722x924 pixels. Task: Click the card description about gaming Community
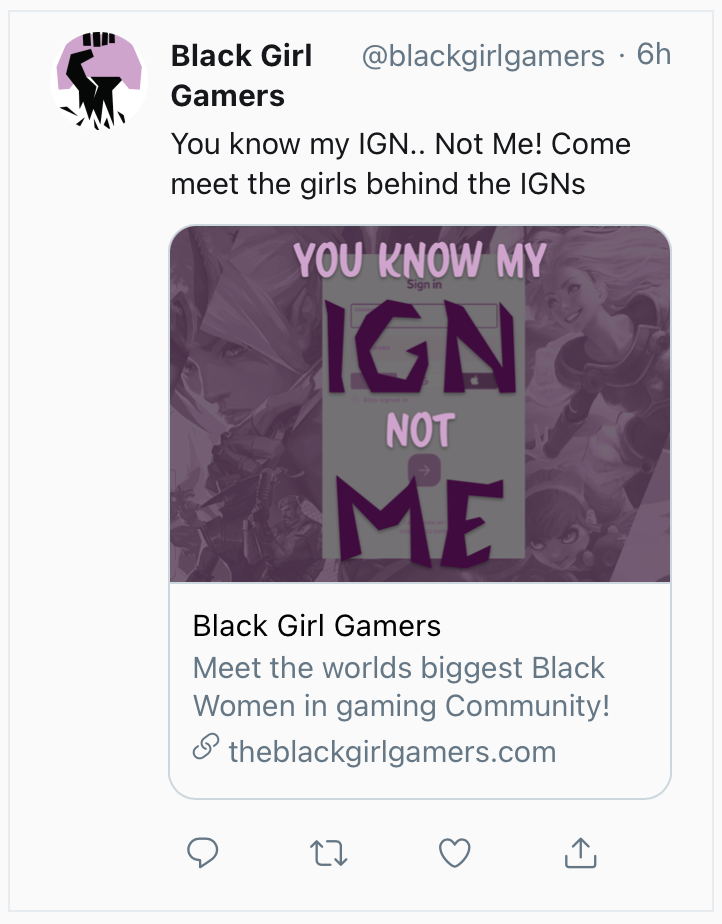[401, 687]
